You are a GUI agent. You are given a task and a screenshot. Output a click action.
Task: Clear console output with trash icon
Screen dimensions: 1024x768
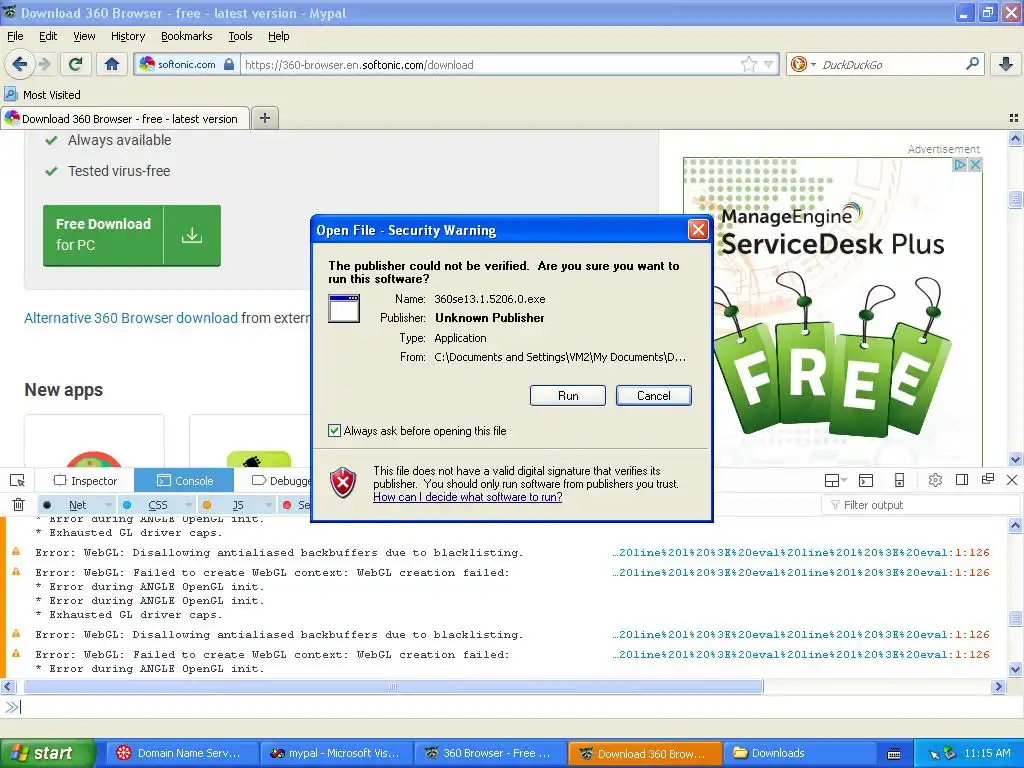click(x=18, y=505)
